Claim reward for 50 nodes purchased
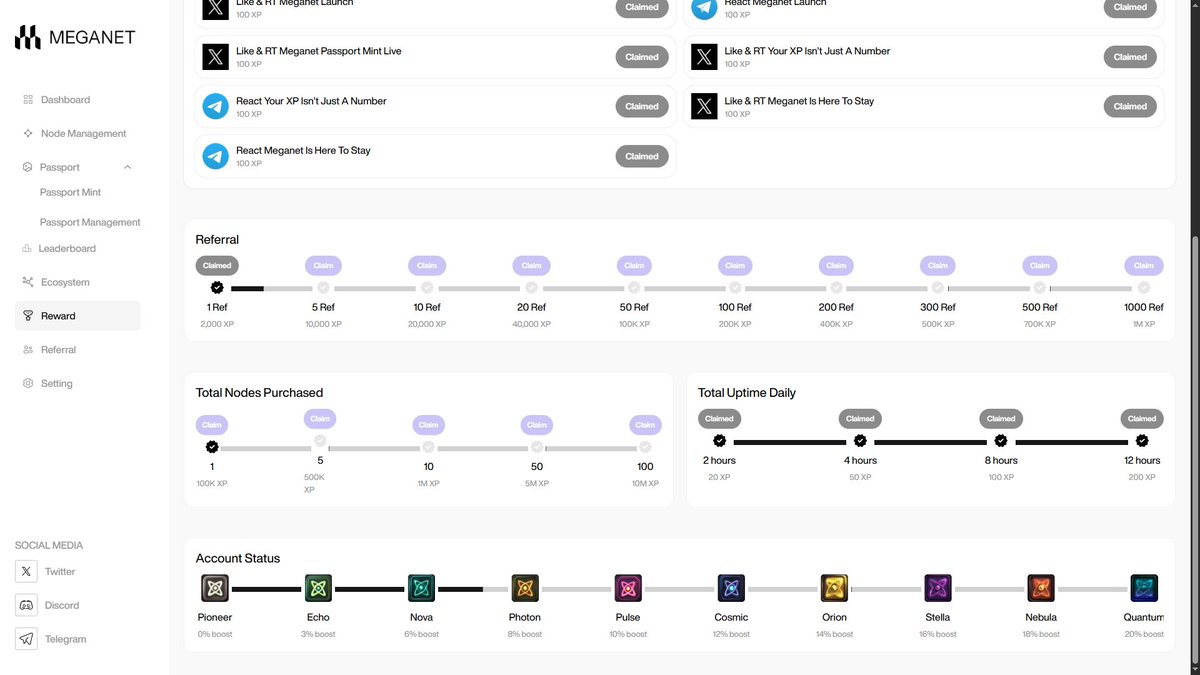 point(537,425)
